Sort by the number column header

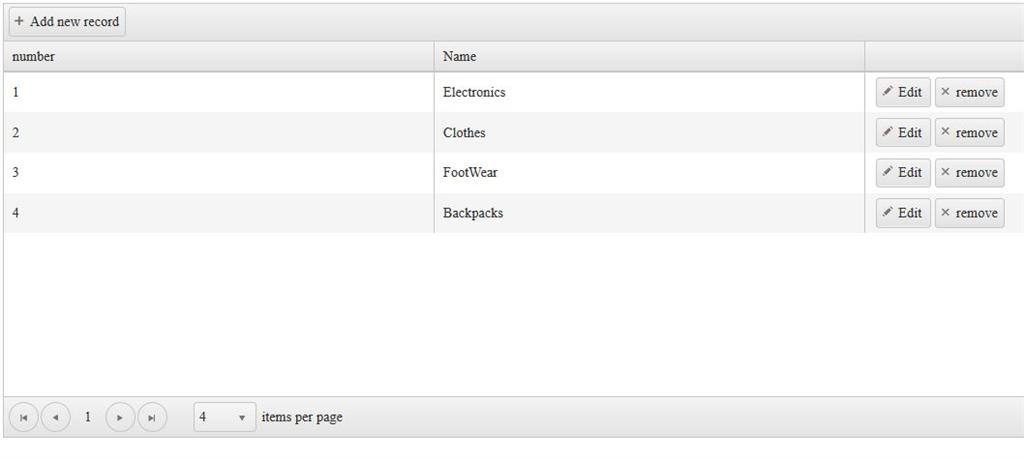coord(34,57)
